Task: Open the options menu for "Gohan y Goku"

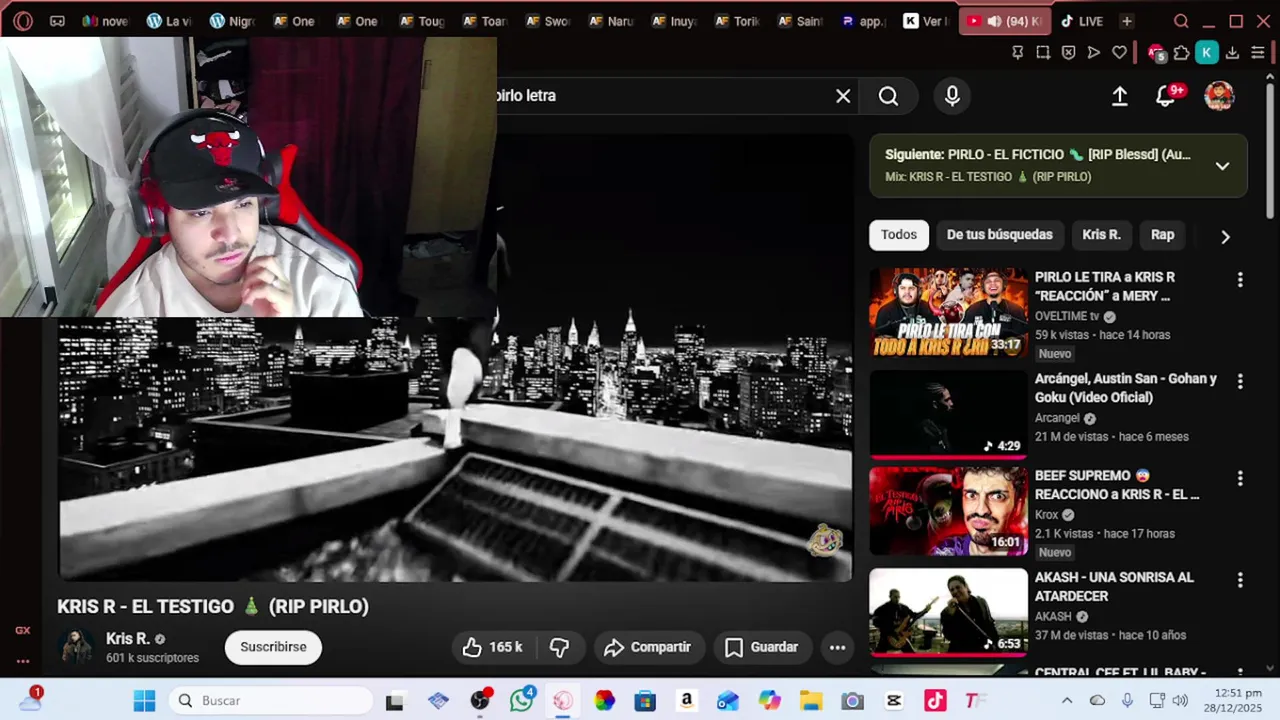Action: pyautogui.click(x=1240, y=381)
